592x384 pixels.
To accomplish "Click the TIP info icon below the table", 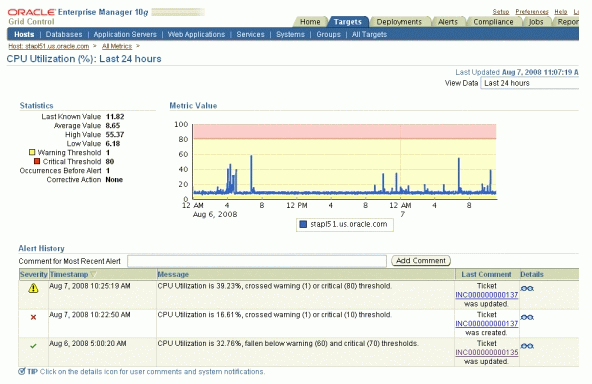I will click(x=22, y=372).
